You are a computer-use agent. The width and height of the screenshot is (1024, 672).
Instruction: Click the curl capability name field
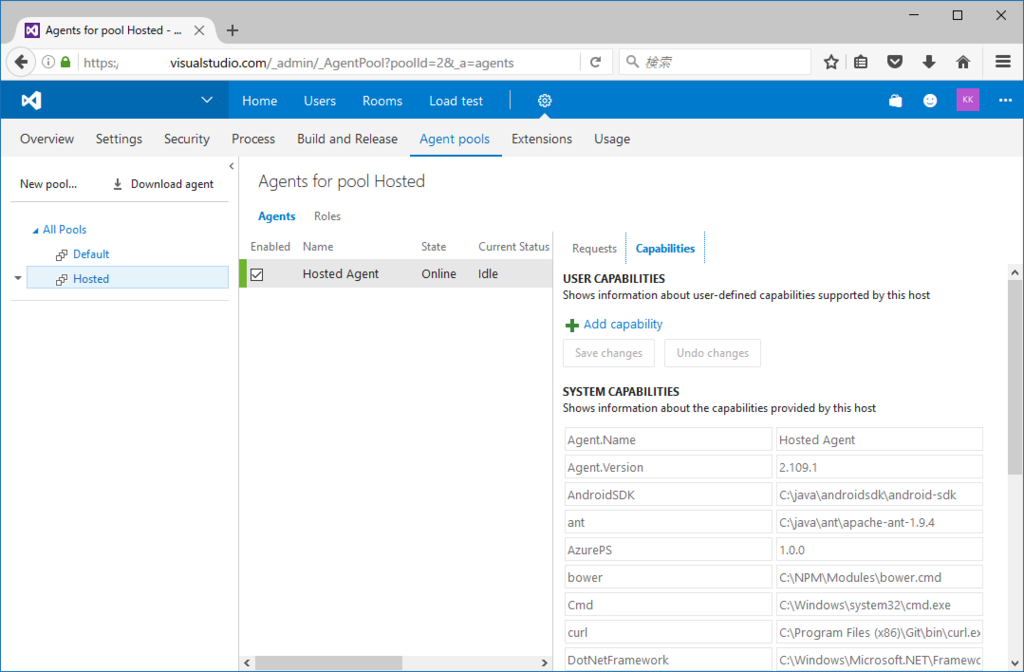(x=668, y=632)
